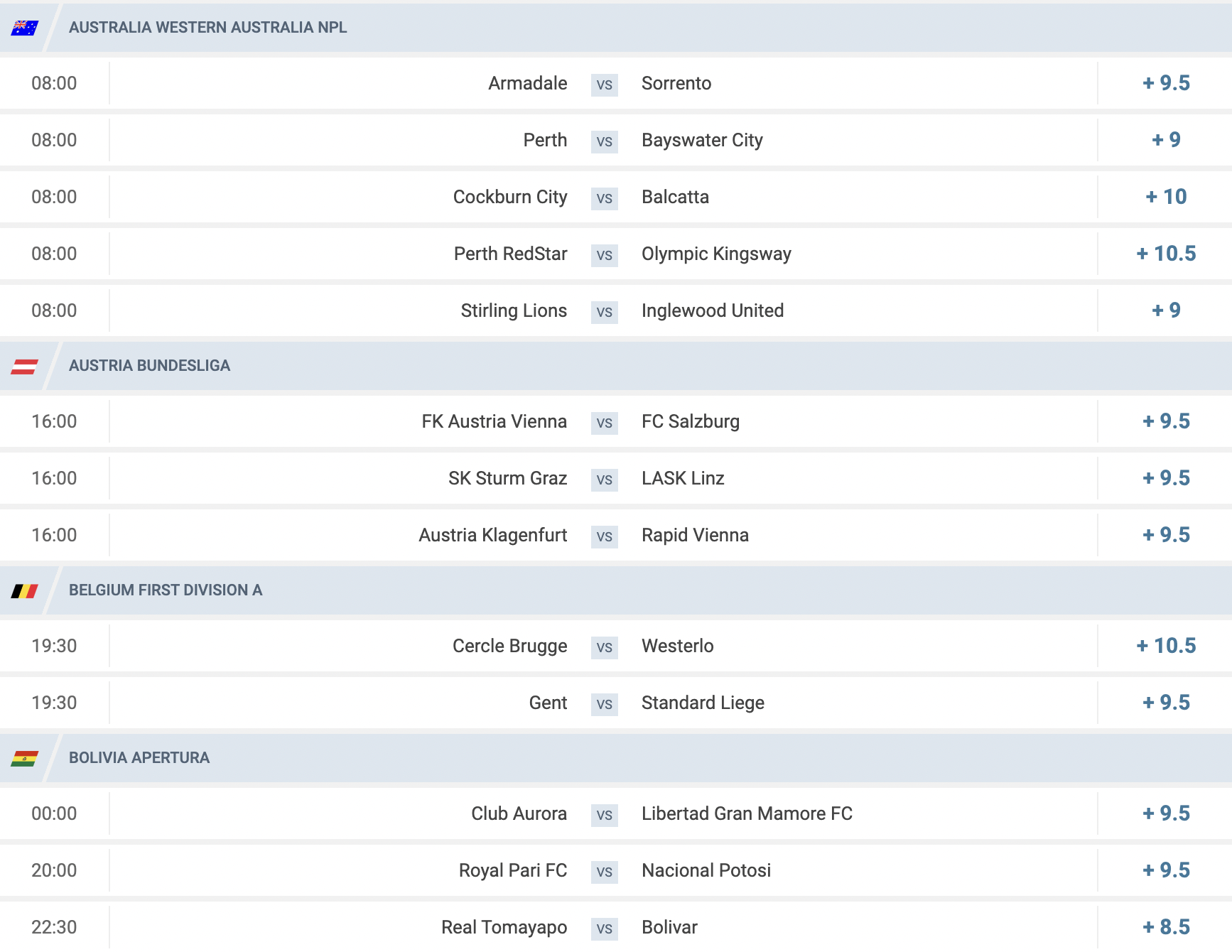
Task: Click the vs badge for Gent match
Action: coord(605,704)
